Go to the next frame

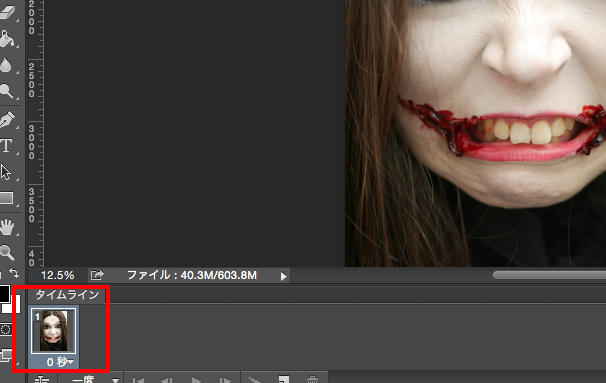click(225, 380)
